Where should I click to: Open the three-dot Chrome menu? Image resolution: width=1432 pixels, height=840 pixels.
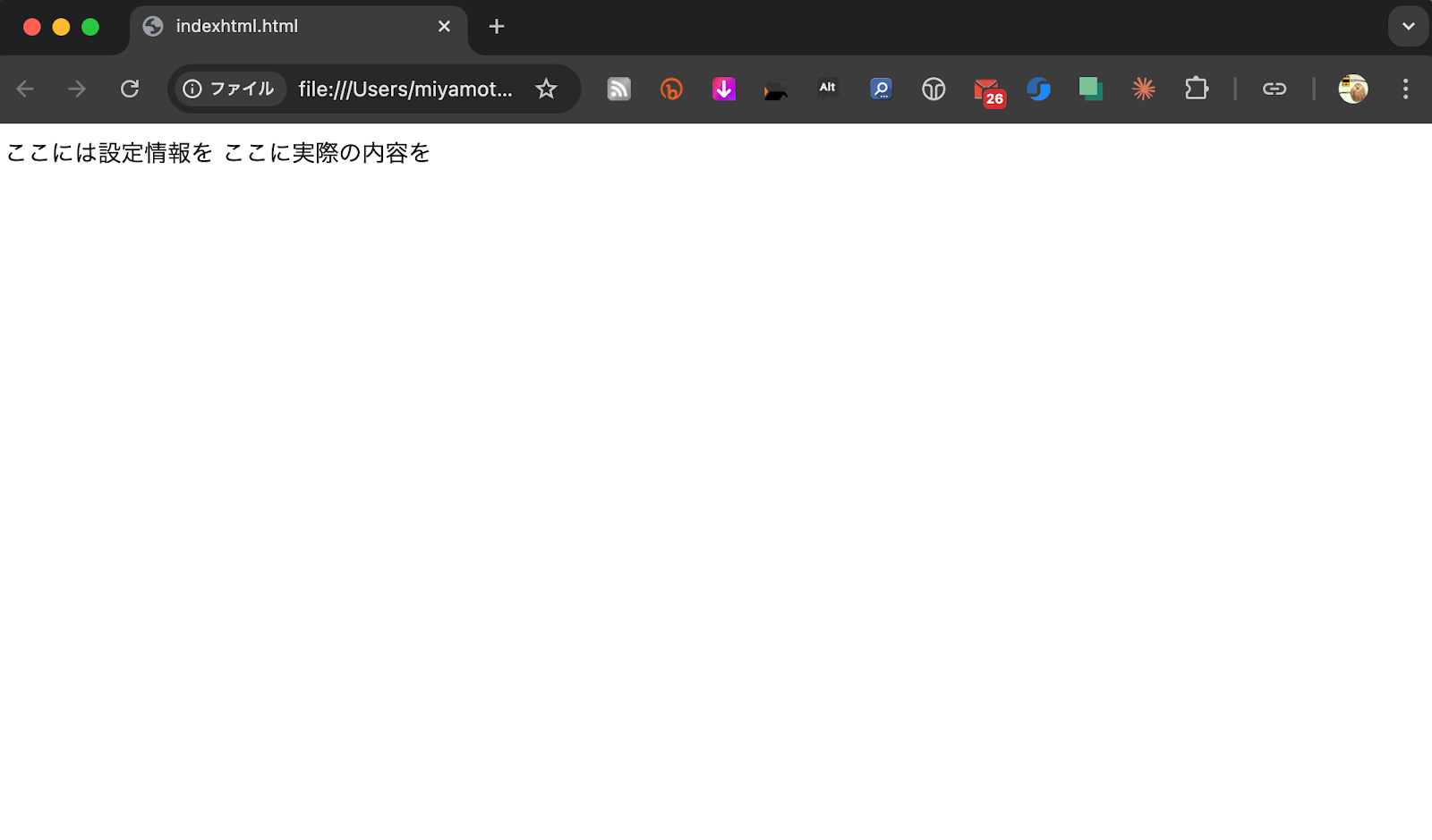1406,89
